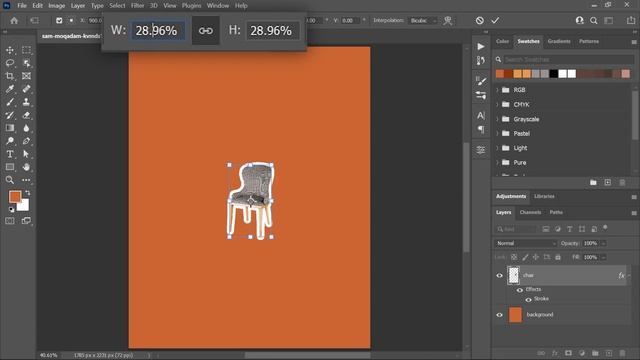Viewport: 640px width, 360px height.
Task: Commit the transform with checkmark
Action: pyautogui.click(x=495, y=20)
